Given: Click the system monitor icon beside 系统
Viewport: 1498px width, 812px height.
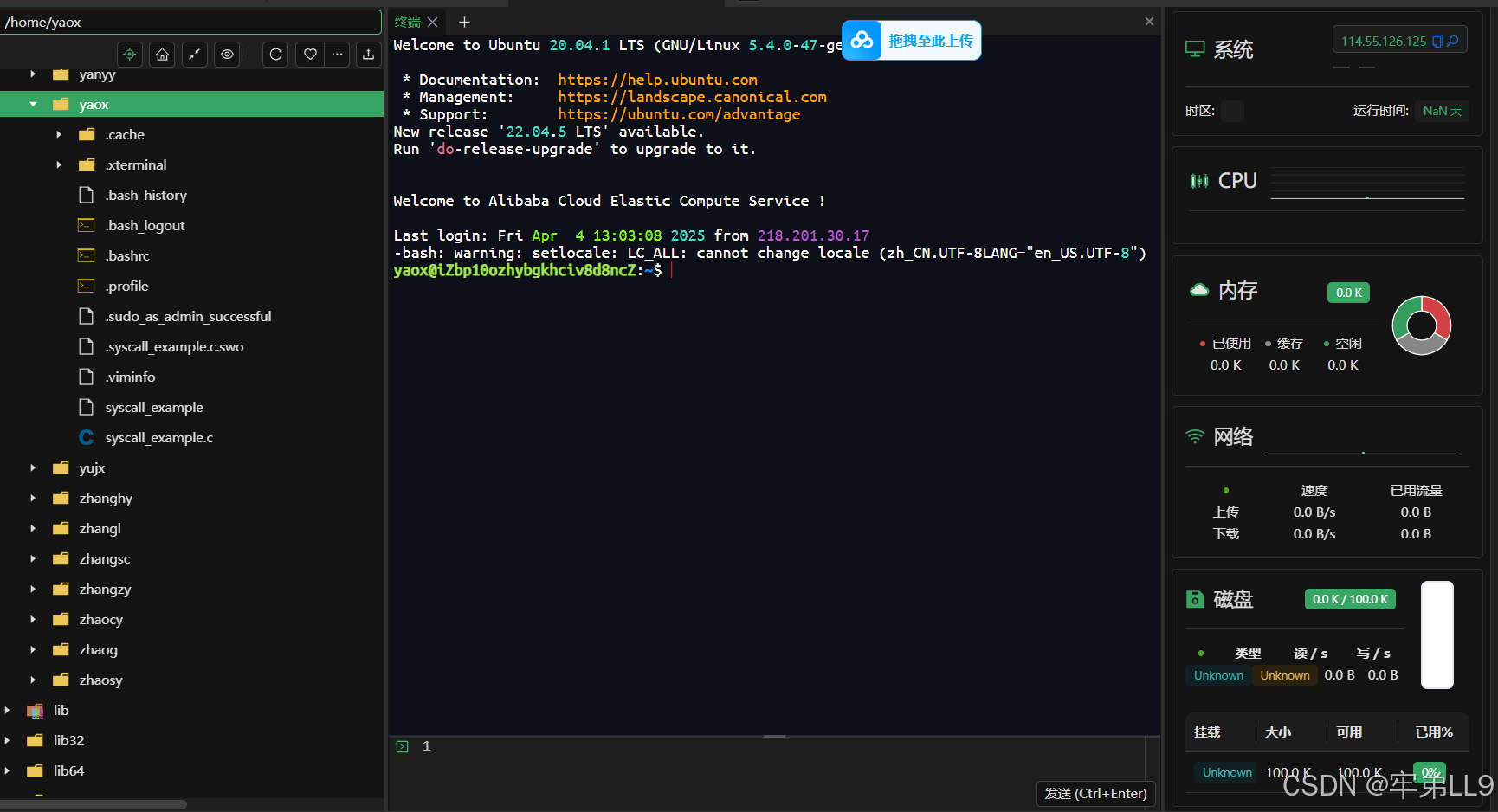Looking at the screenshot, I should click(1195, 50).
